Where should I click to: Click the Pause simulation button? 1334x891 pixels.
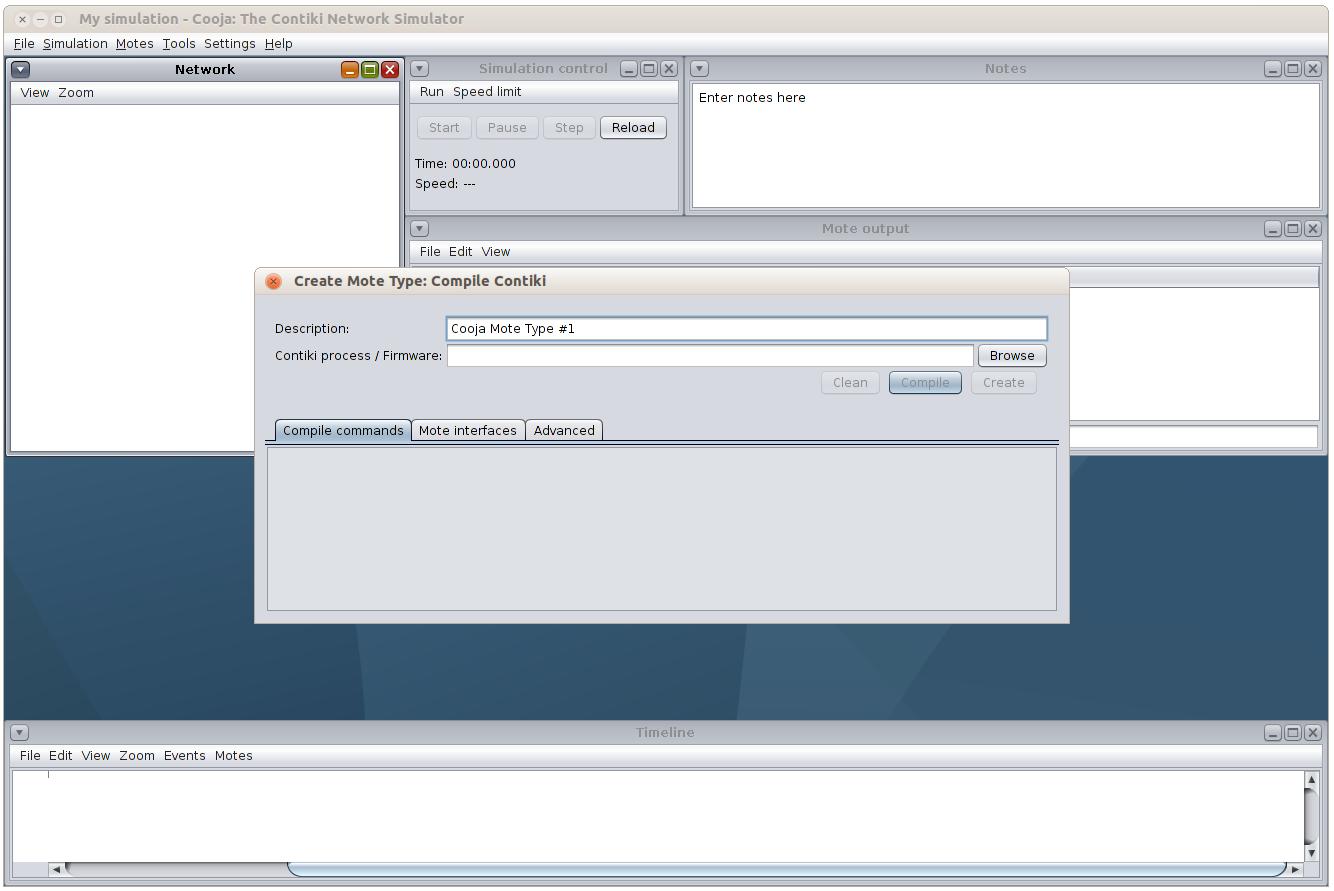coord(507,128)
